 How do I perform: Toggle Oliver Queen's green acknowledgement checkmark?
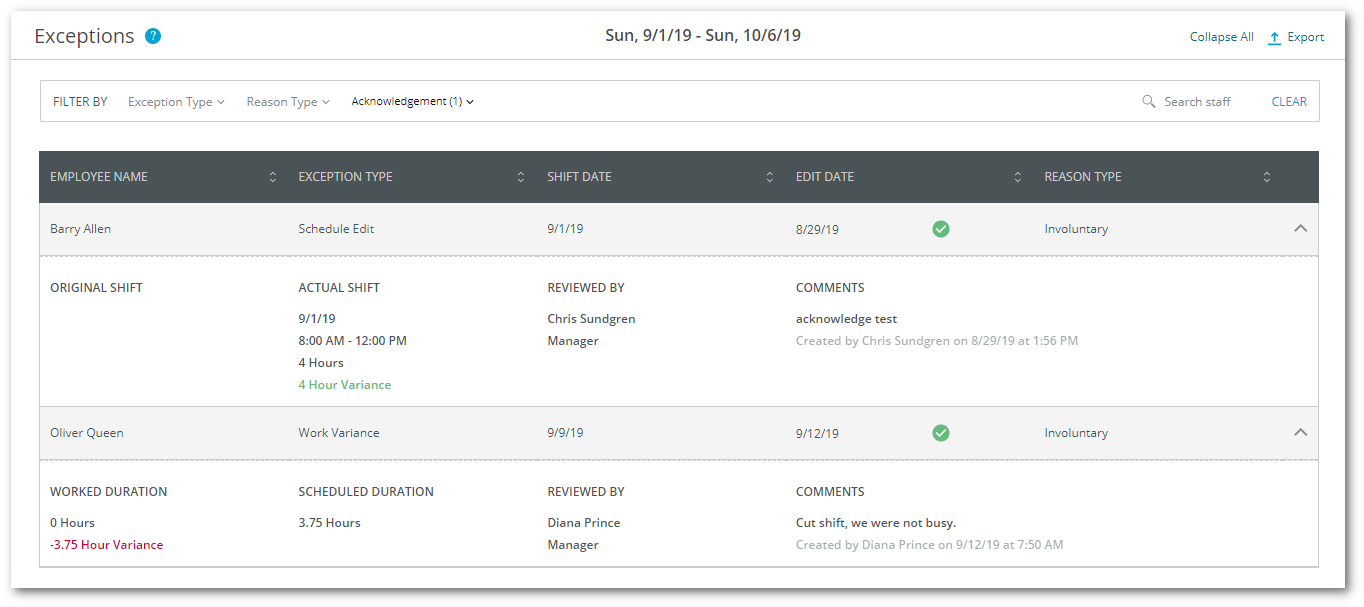(x=941, y=433)
